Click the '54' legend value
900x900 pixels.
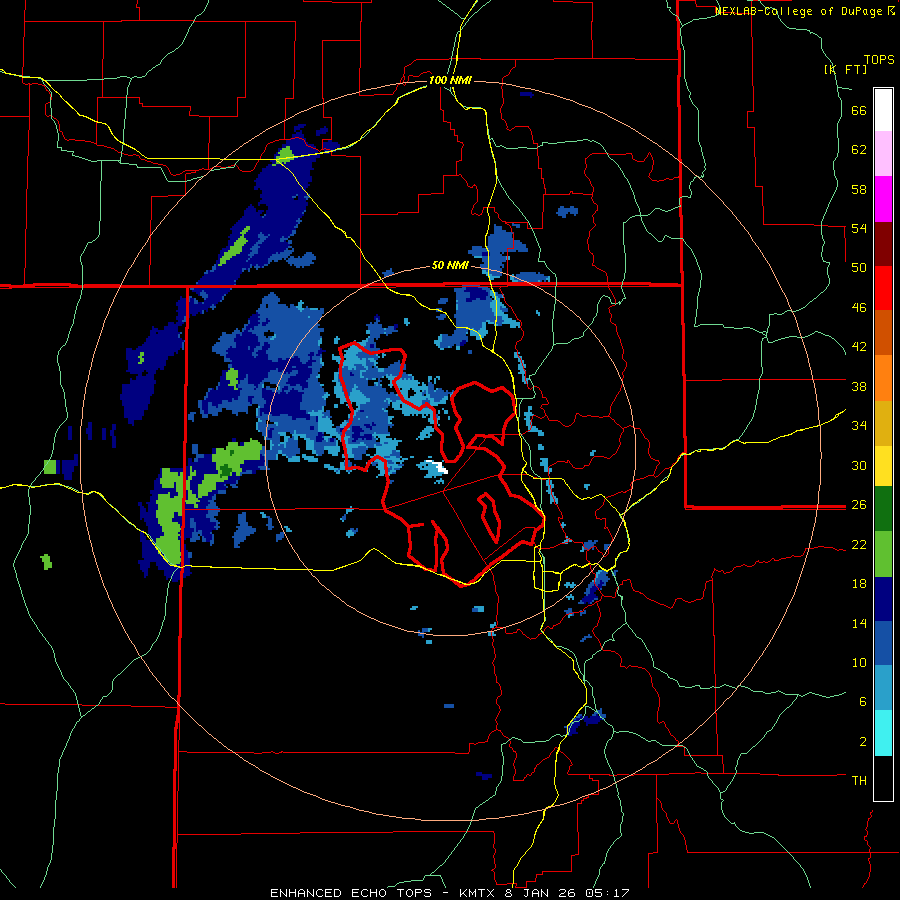(x=859, y=228)
